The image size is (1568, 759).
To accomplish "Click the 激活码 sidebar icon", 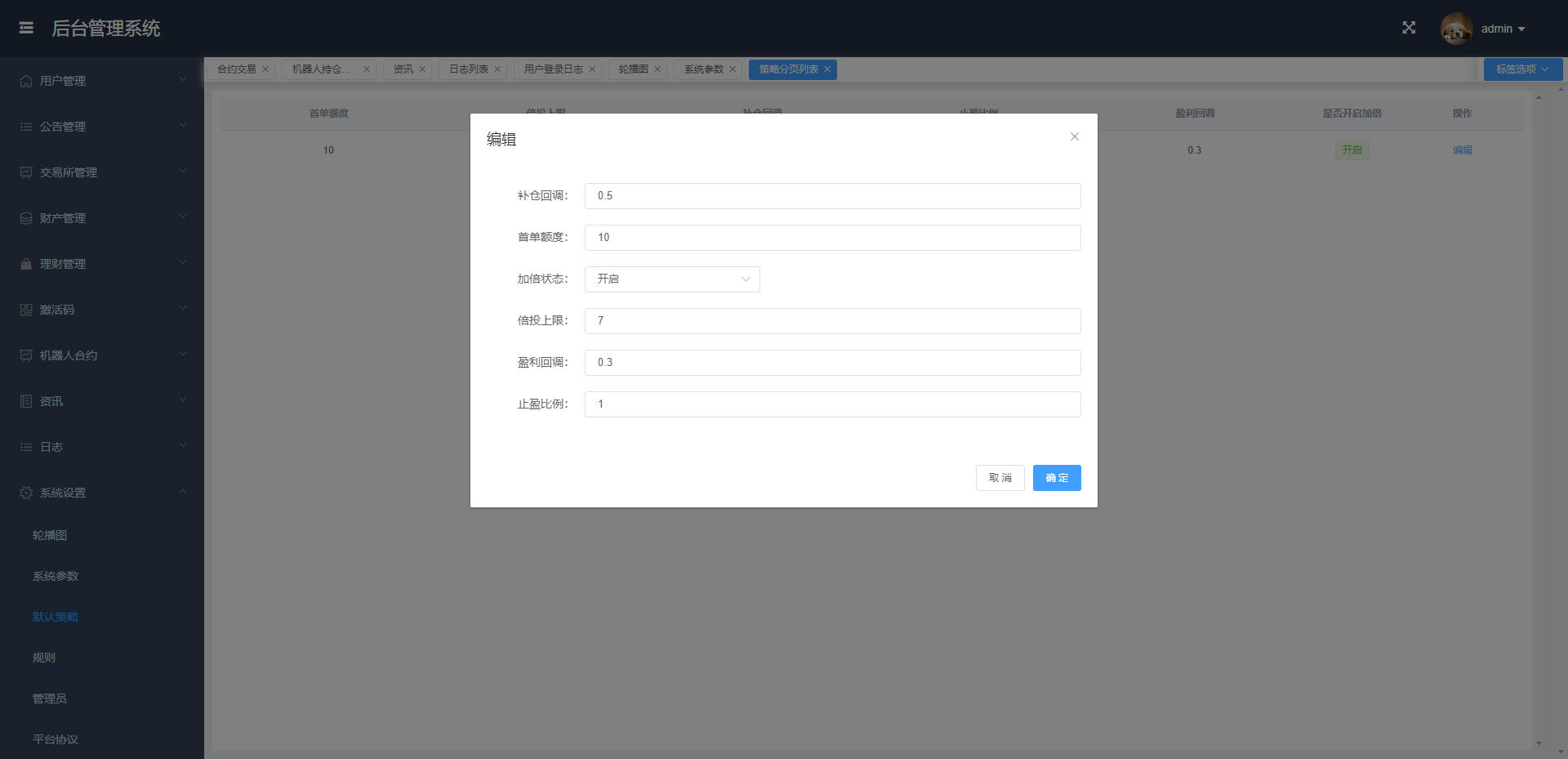I will (x=24, y=310).
